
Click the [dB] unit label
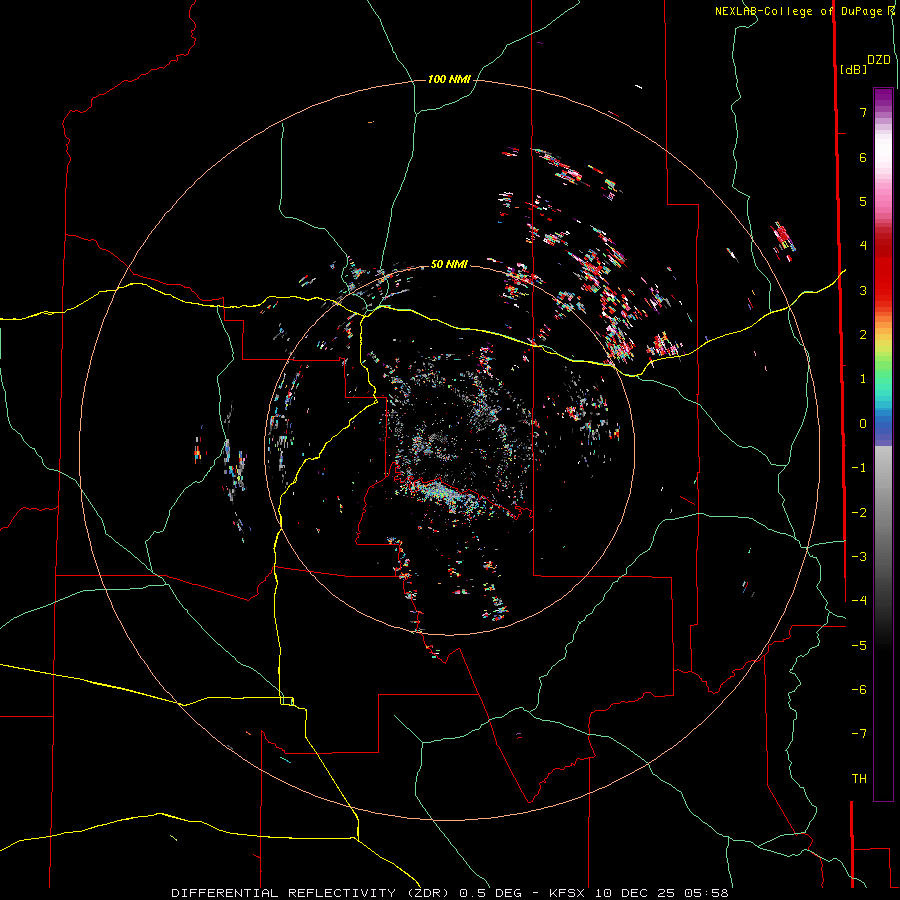tap(853, 69)
